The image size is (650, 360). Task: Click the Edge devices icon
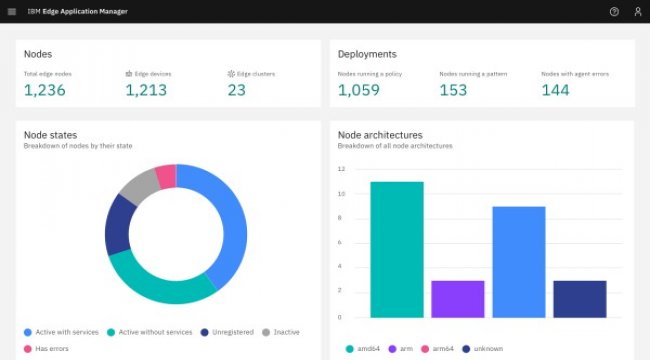pyautogui.click(x=129, y=74)
